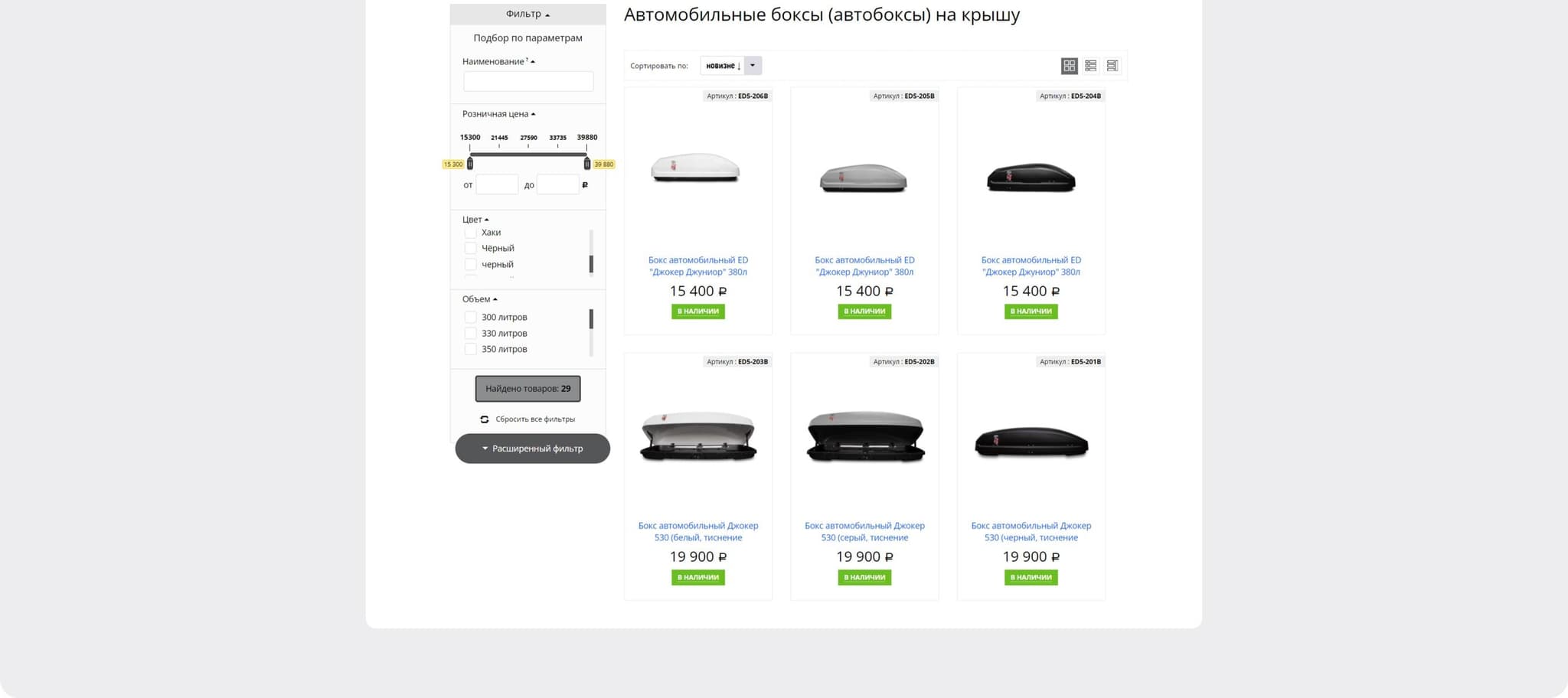
Task: Click the Найдено товаров: 29 button
Action: tap(528, 389)
